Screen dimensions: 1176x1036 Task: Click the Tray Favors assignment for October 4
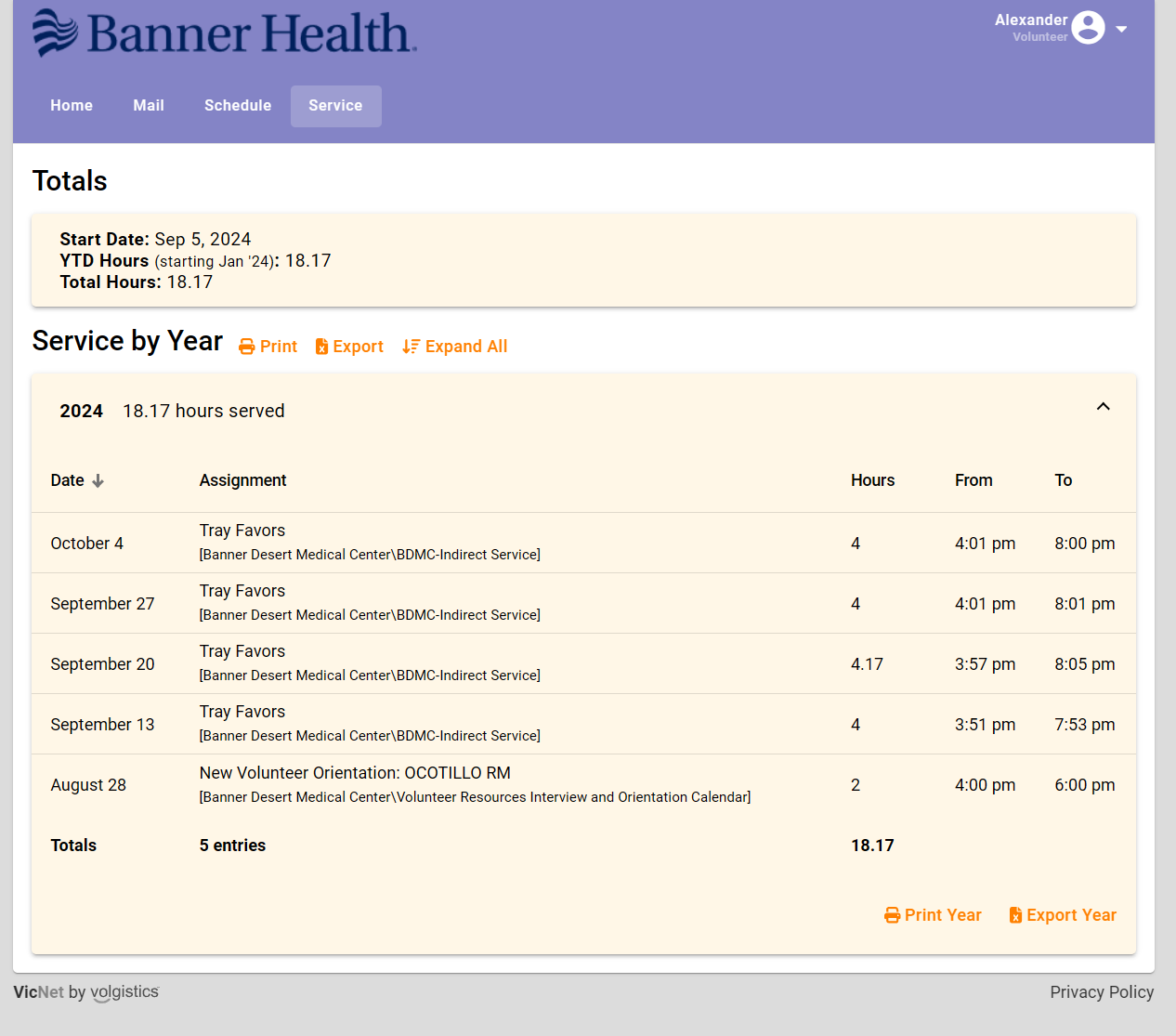coord(242,531)
